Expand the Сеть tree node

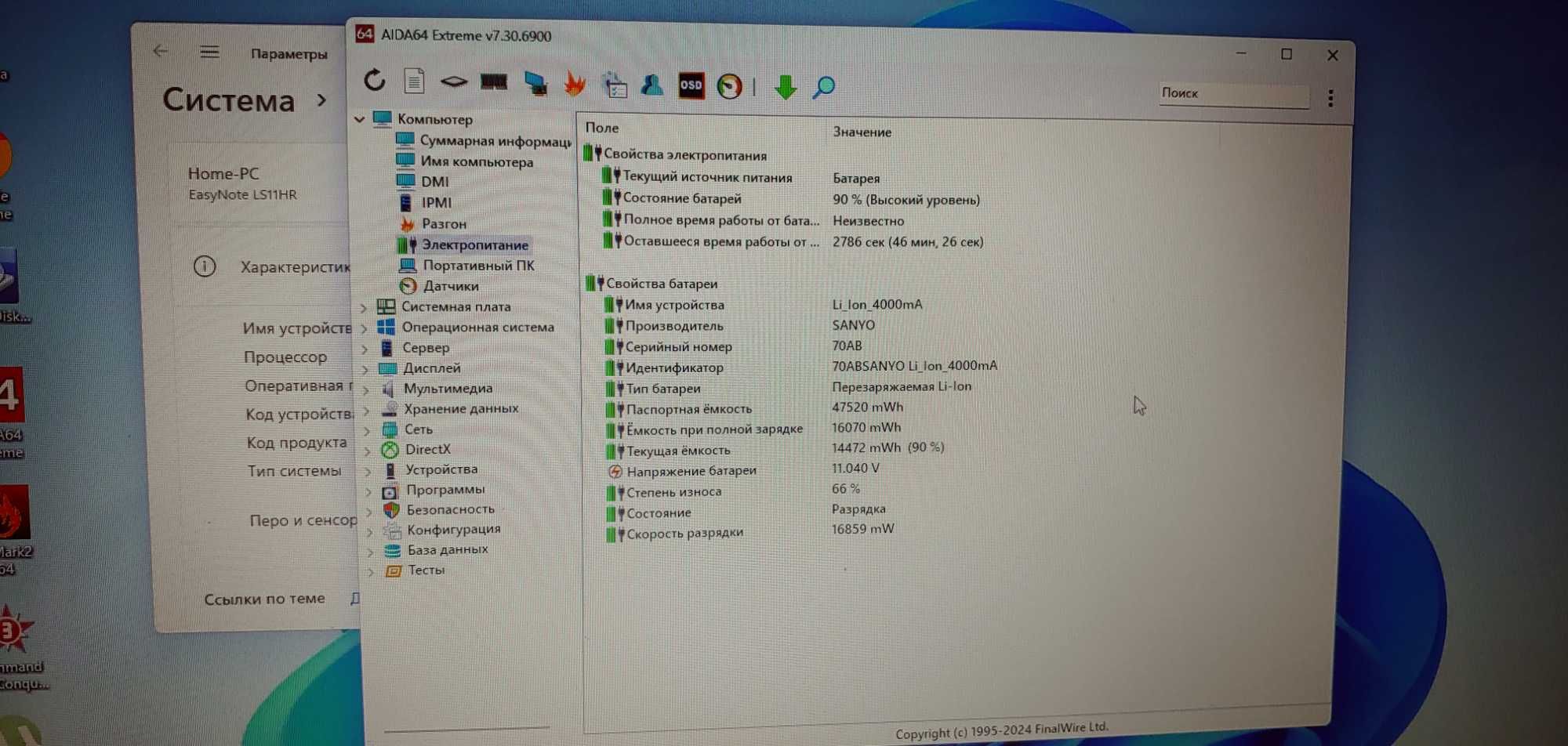[366, 430]
